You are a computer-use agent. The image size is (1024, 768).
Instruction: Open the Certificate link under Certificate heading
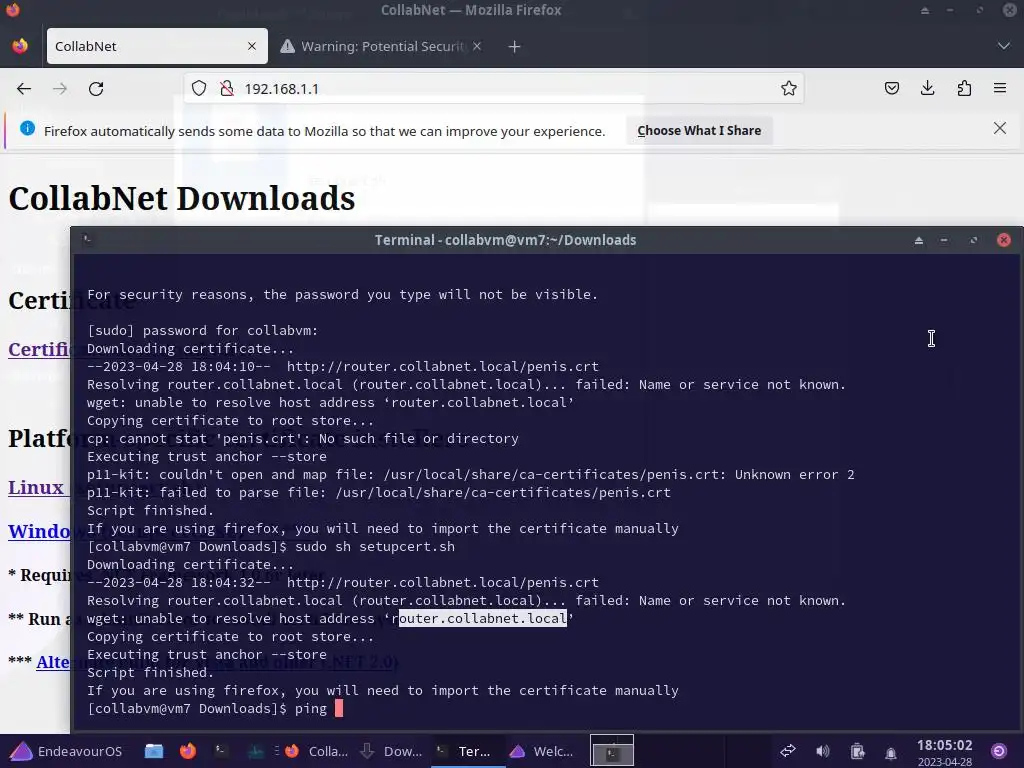[x=39, y=349]
